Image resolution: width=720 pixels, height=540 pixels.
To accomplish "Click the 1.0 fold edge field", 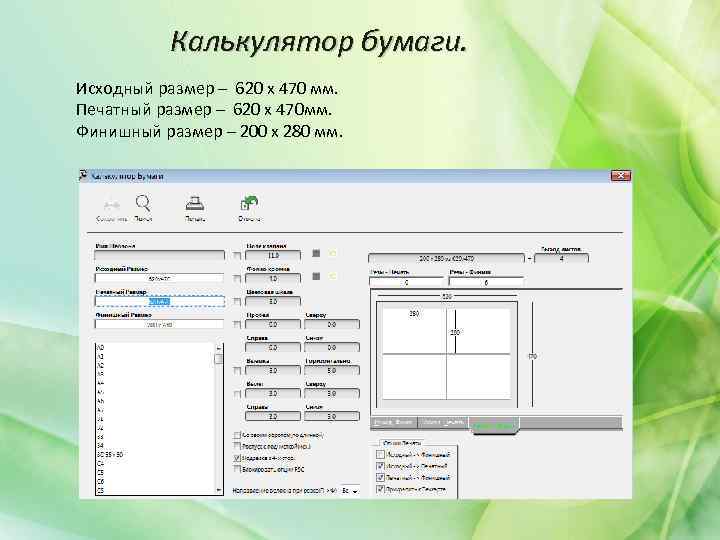I will (273, 278).
